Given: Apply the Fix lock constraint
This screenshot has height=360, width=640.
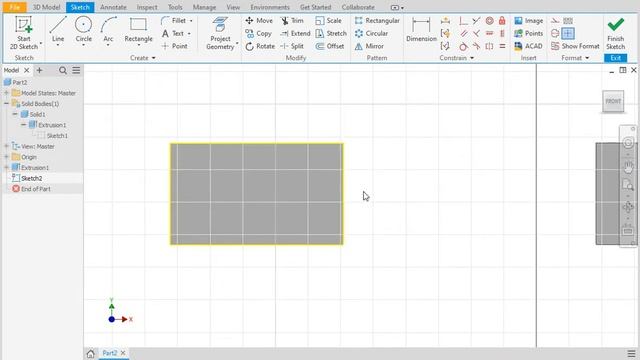Looking at the screenshot, I should [502, 20].
